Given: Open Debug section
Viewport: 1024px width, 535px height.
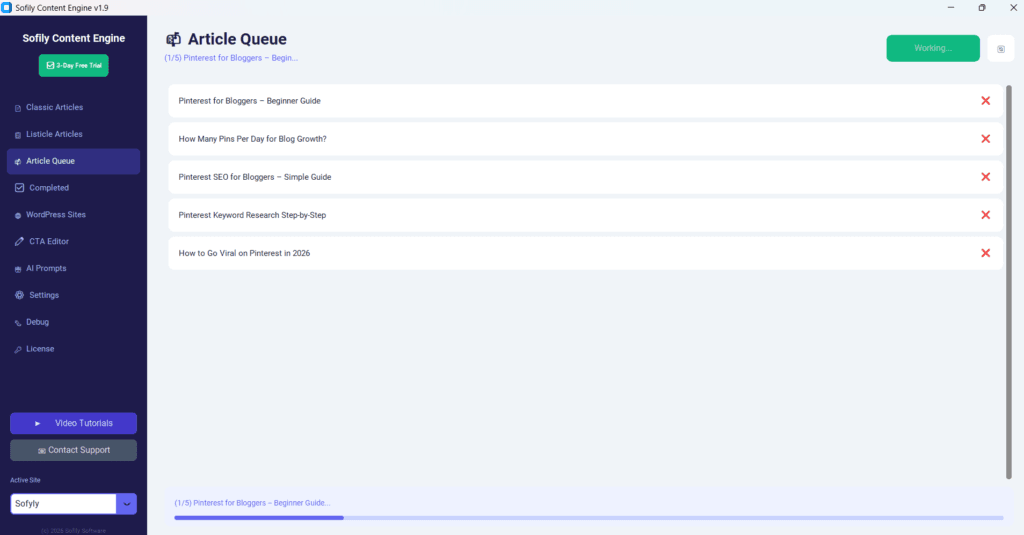Looking at the screenshot, I should point(73,322).
